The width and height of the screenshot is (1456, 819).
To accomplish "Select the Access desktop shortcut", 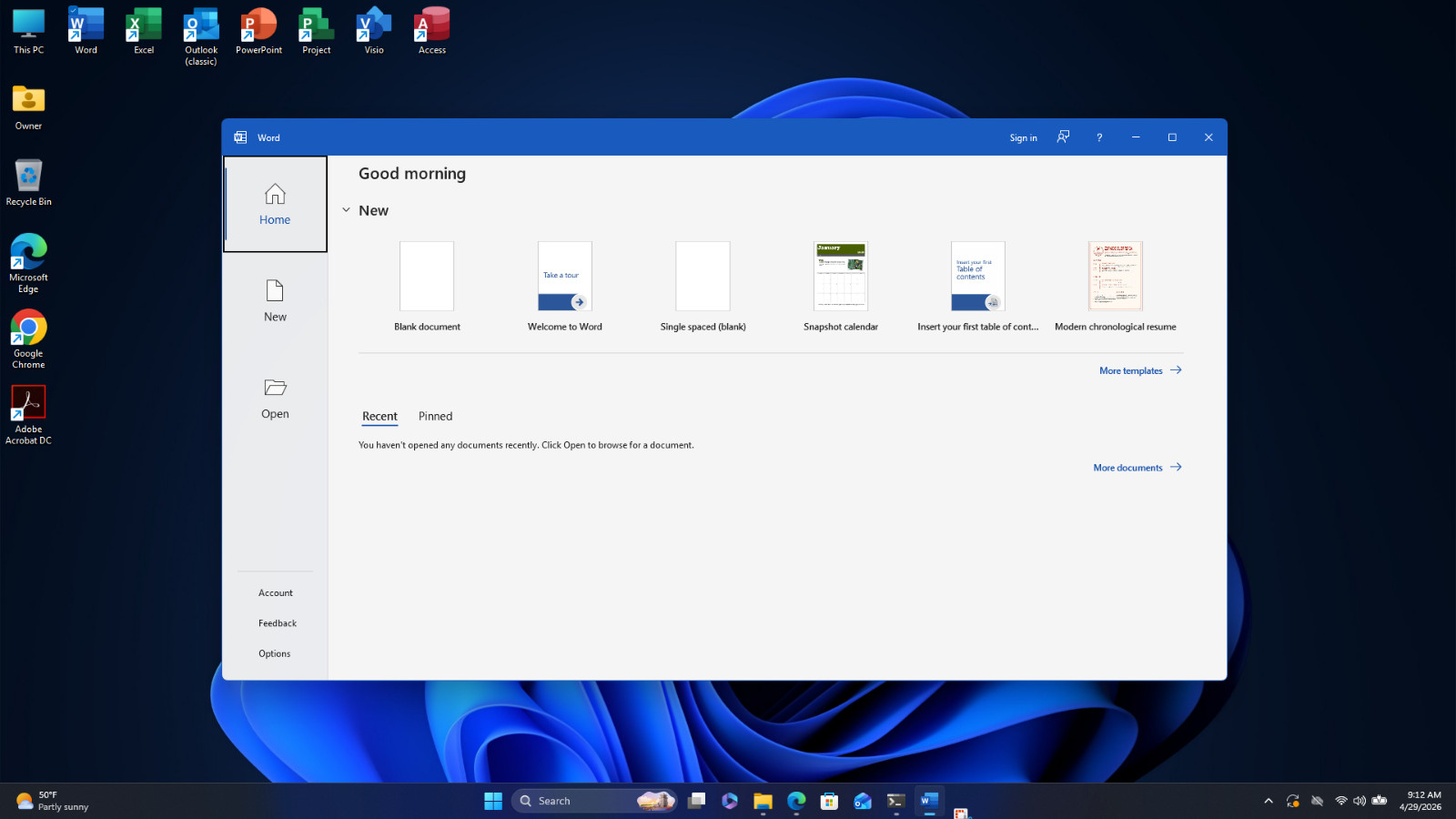I will tap(431, 32).
